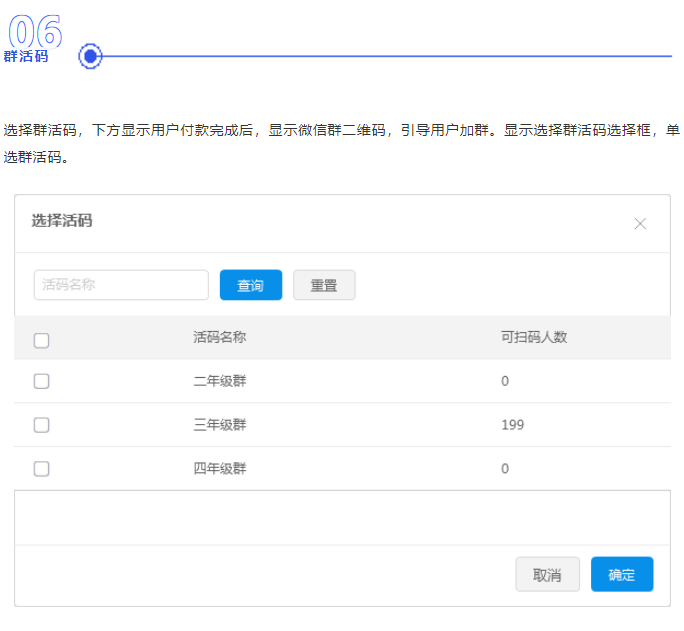Image resolution: width=684 pixels, height=631 pixels.
Task: Check the box for 二年级群
Action: pos(42,381)
